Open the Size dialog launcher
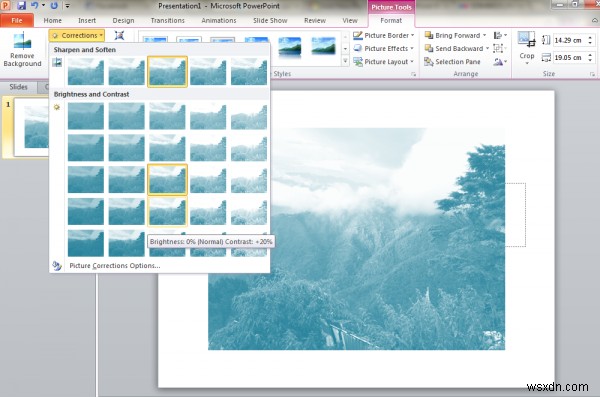The image size is (600, 397). click(x=592, y=74)
